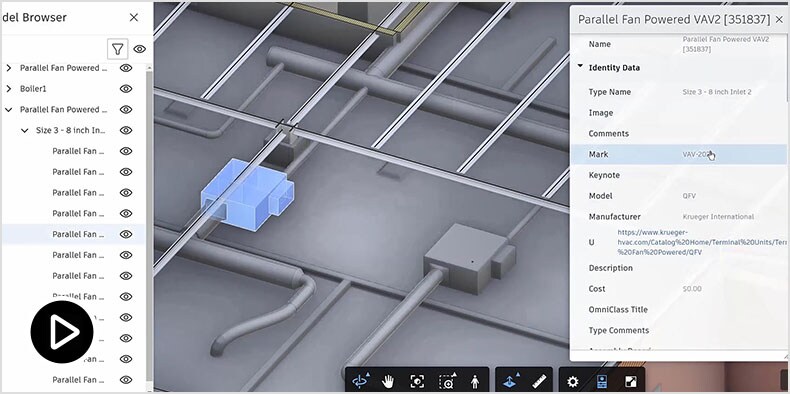
Task: Open viewer Settings gear
Action: pos(572,381)
